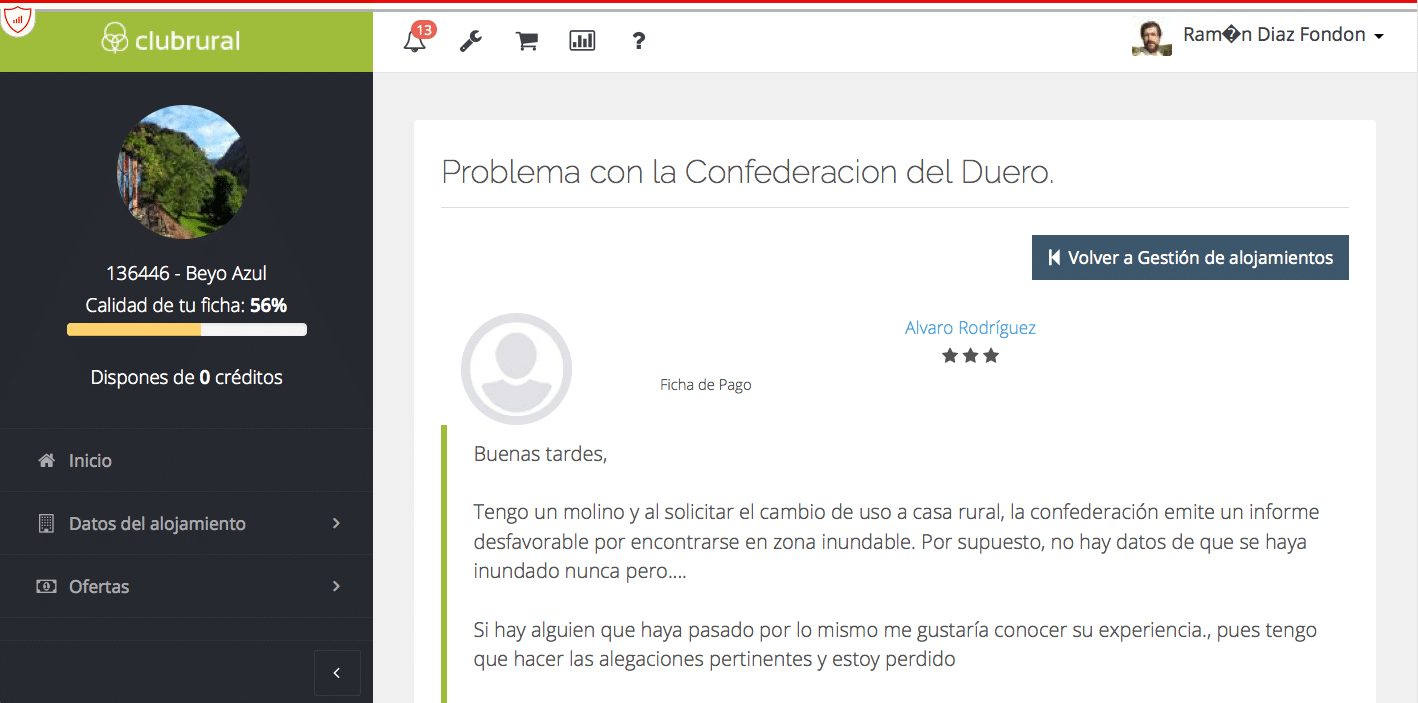Expand the Datos del alojamiento submenu arrow

coord(336,523)
